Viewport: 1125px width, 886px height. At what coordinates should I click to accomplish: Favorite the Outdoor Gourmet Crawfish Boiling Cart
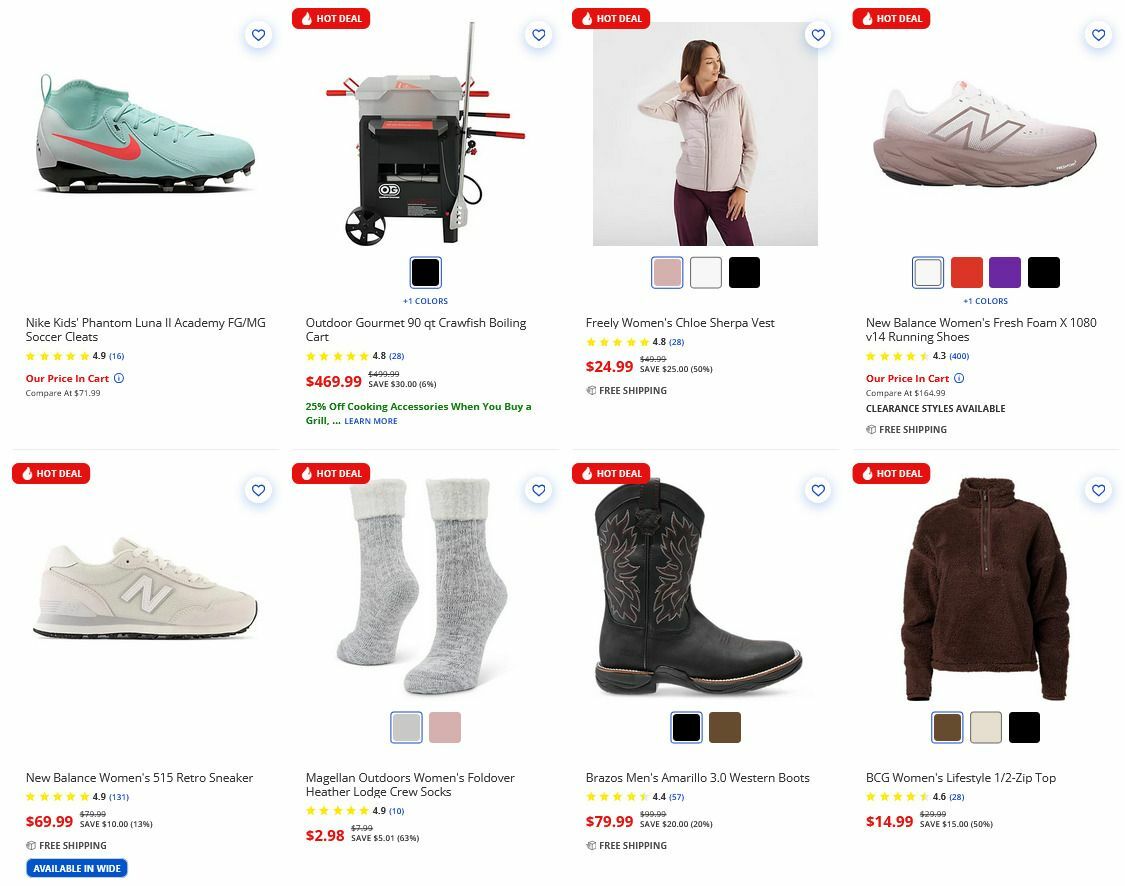point(538,34)
